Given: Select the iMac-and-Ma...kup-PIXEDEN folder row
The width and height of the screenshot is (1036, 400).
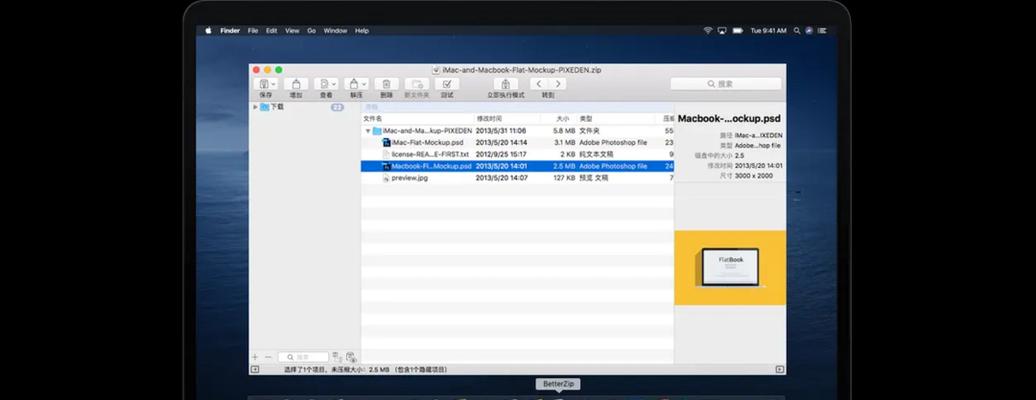Looking at the screenshot, I should pos(517,131).
